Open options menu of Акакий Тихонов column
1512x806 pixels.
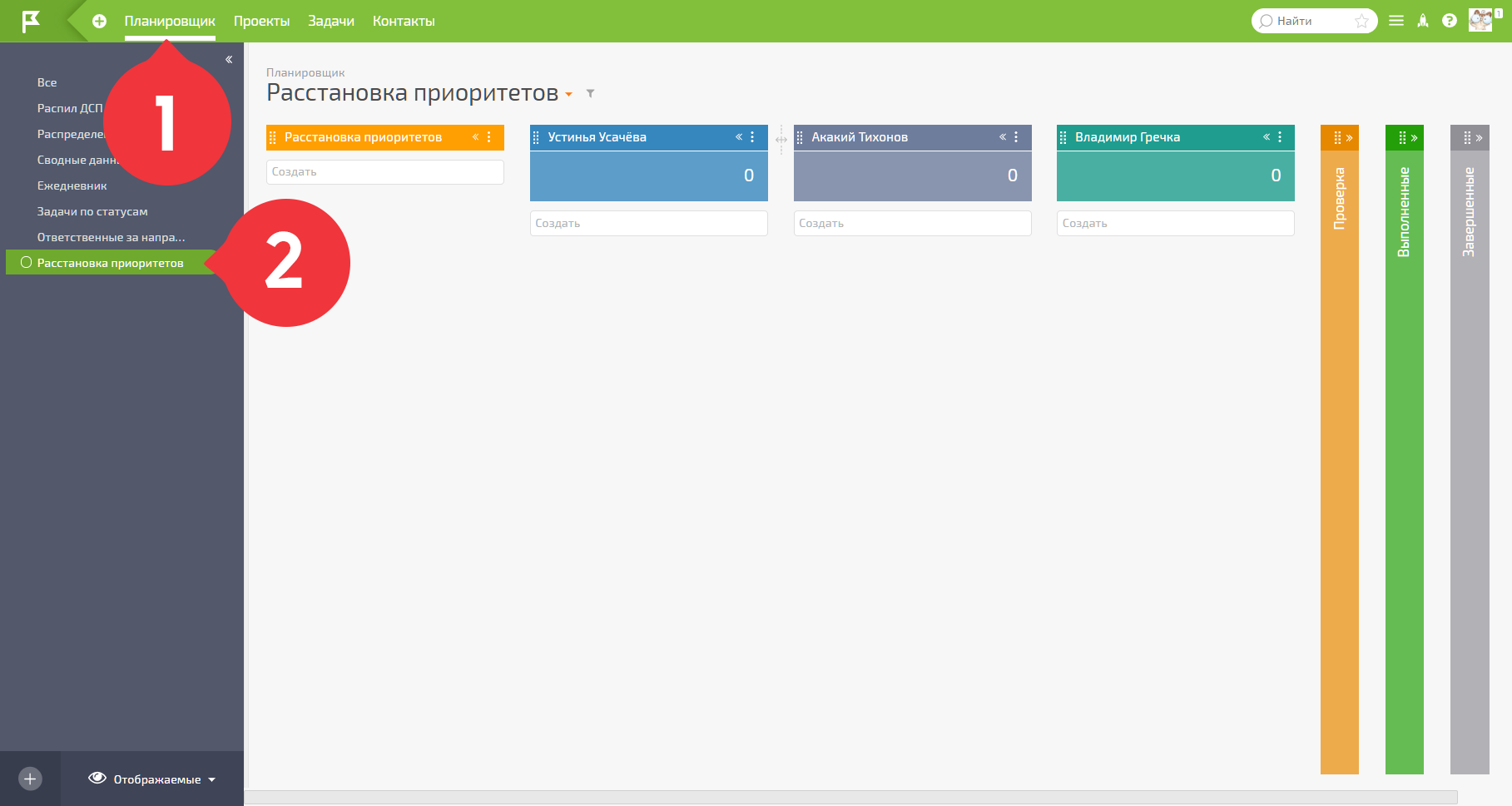click(1016, 137)
